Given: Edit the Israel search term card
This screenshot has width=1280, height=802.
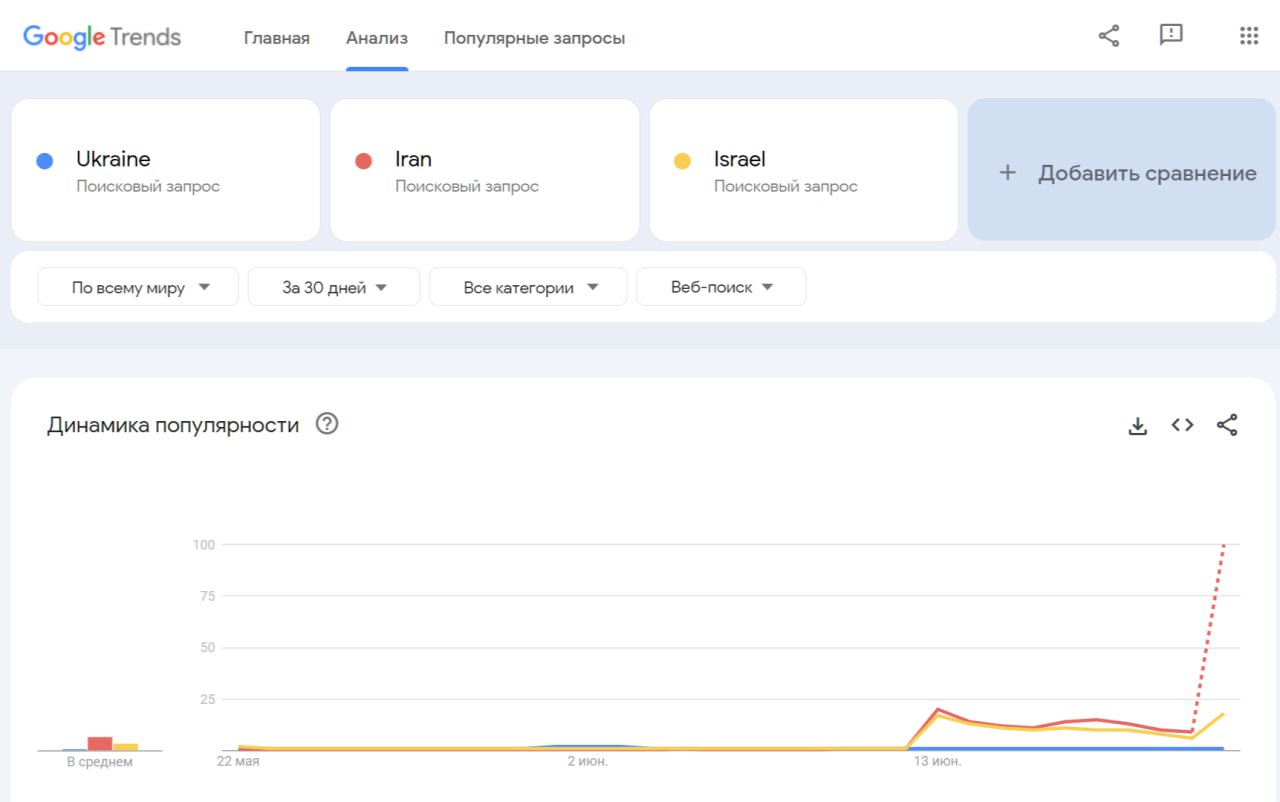Looking at the screenshot, I should (804, 169).
